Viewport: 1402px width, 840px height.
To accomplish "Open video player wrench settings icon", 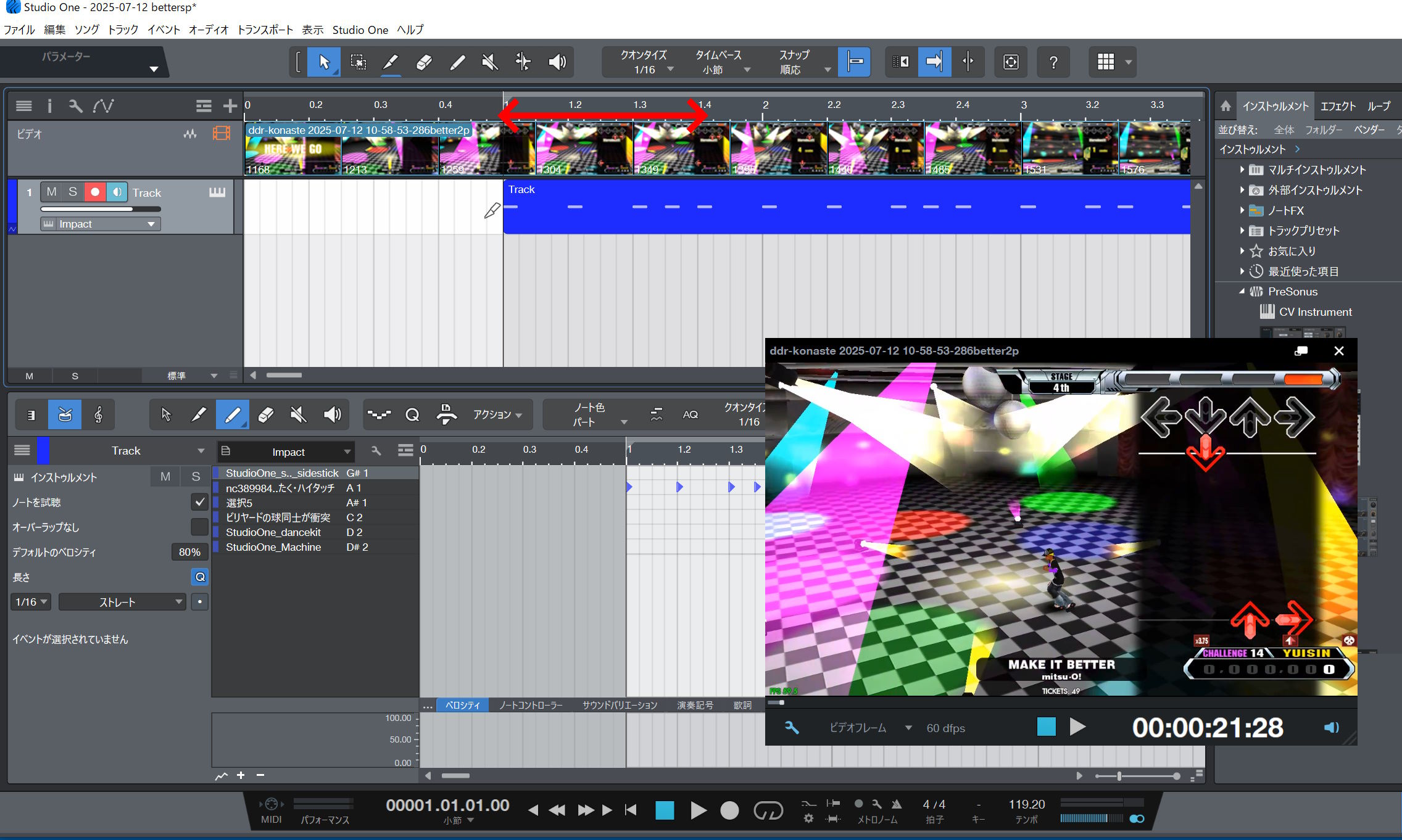I will (792, 728).
